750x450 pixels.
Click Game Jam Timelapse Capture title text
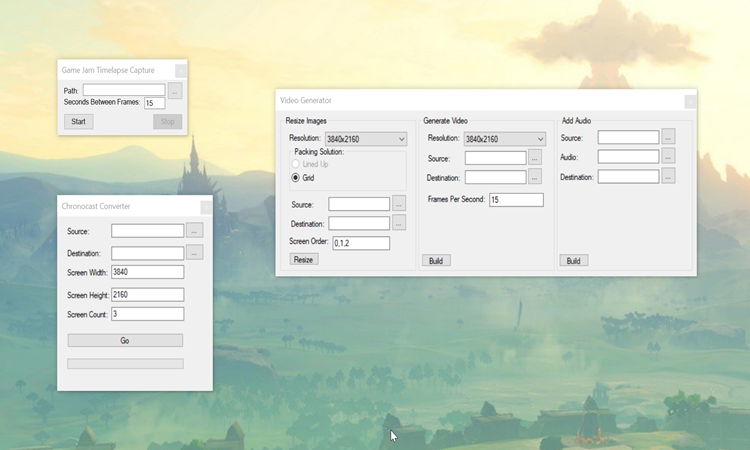[x=108, y=70]
